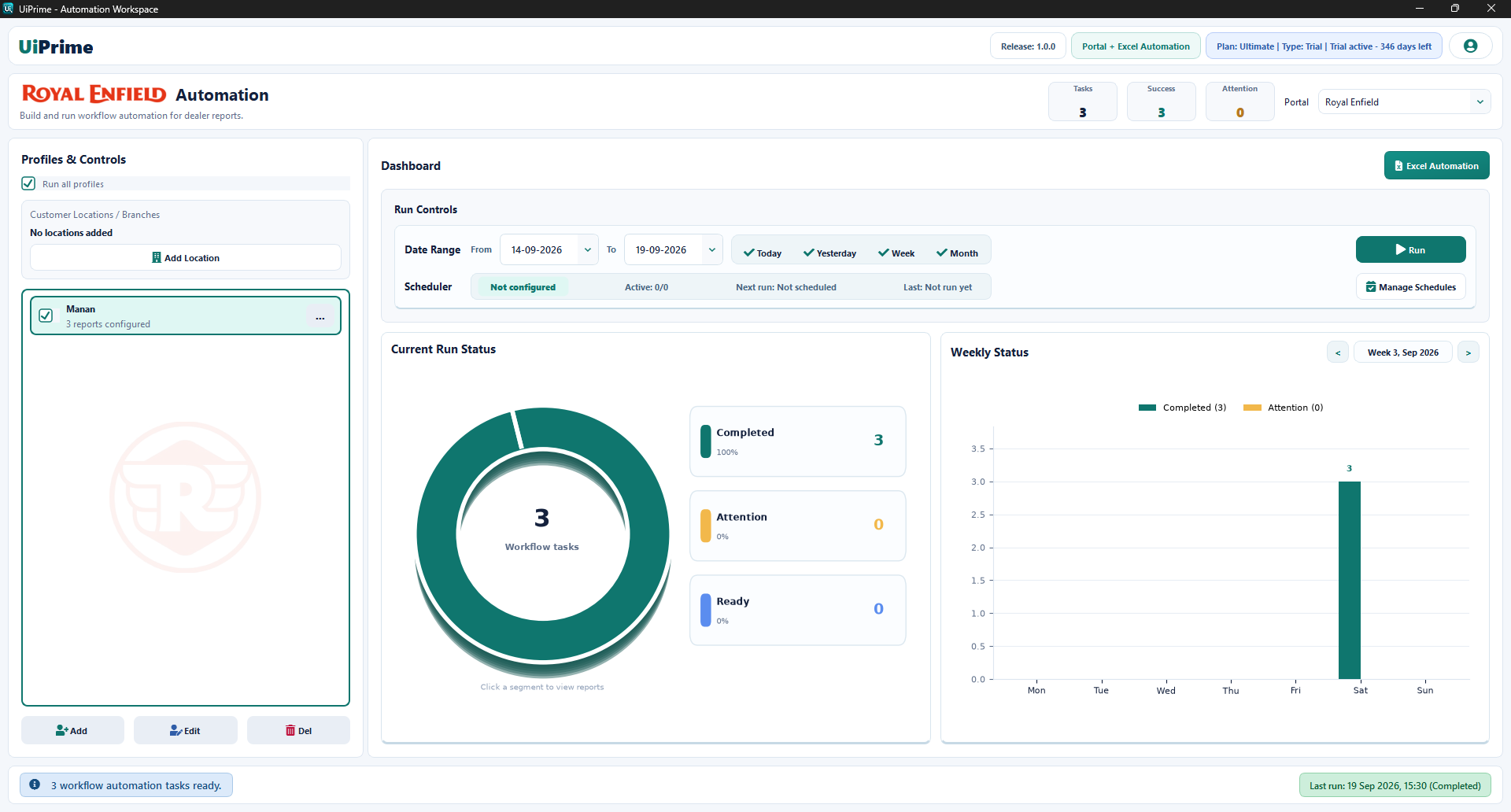This screenshot has width=1511, height=812.
Task: Open the Portal Royal Enfield dropdown
Action: (1404, 102)
